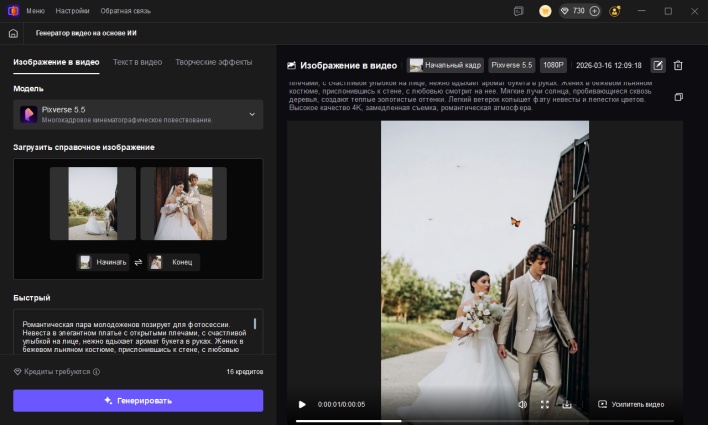Download the video with the download icon

(x=567, y=404)
